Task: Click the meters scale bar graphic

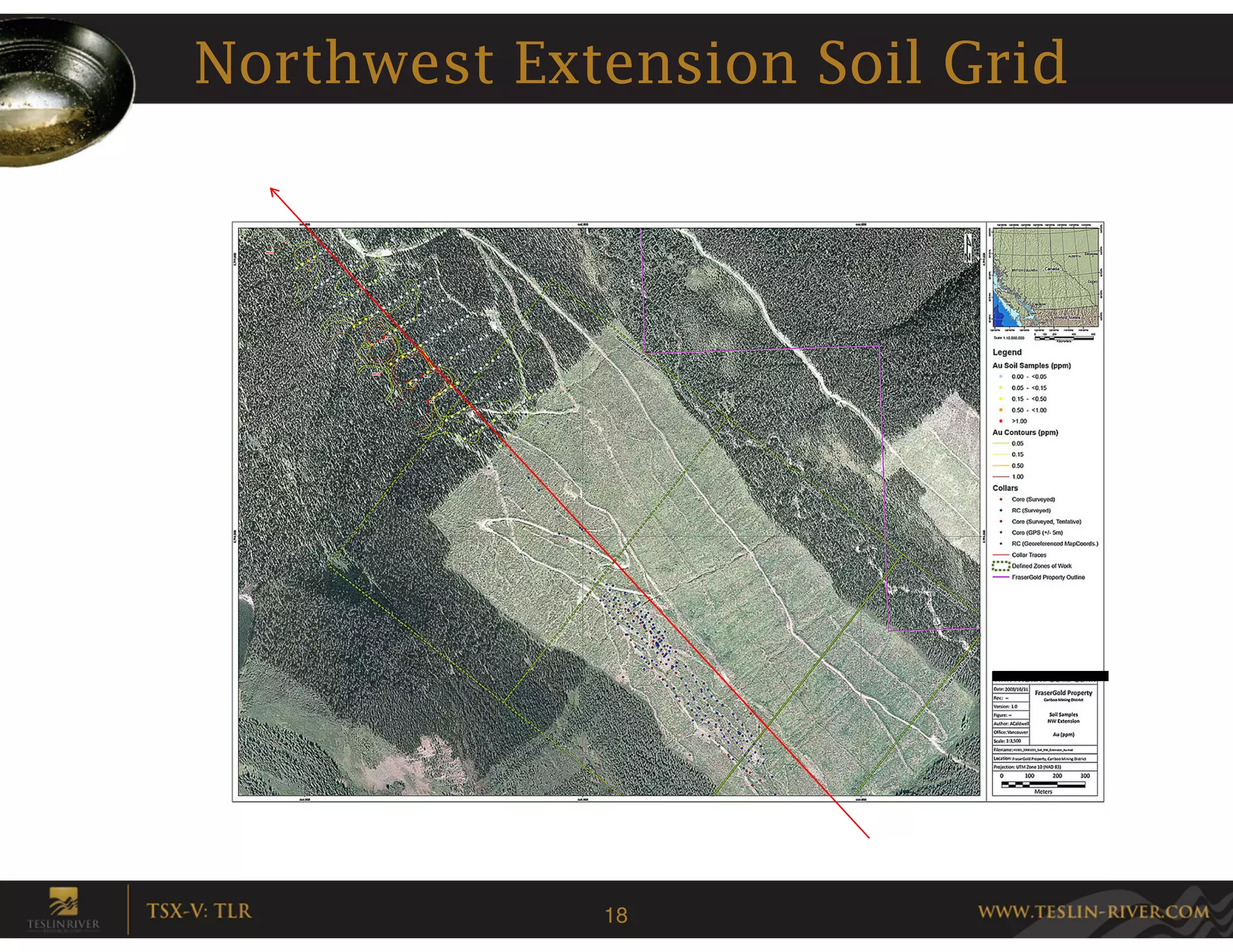Action: pyautogui.click(x=1044, y=785)
